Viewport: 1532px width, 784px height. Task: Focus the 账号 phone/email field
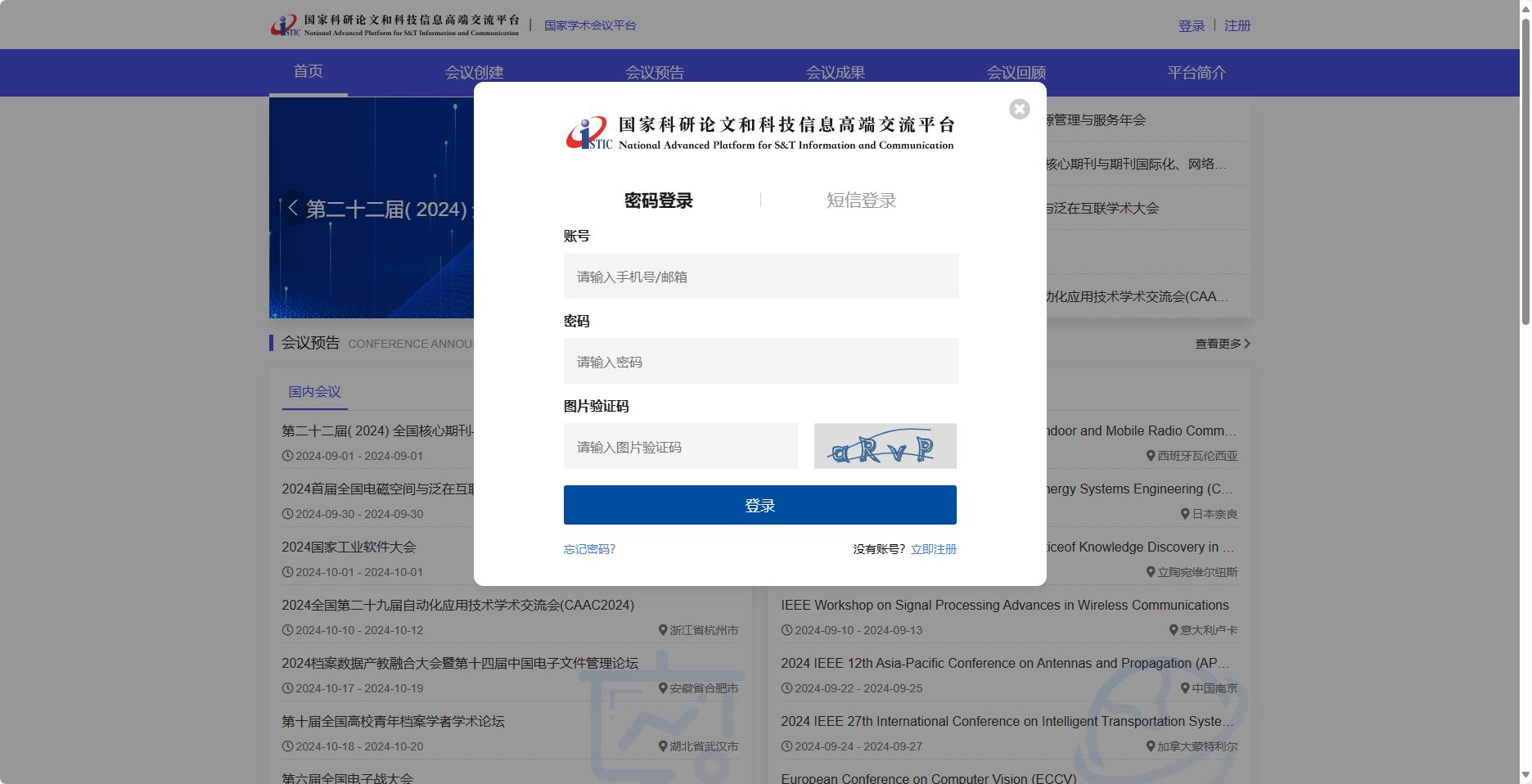[761, 276]
